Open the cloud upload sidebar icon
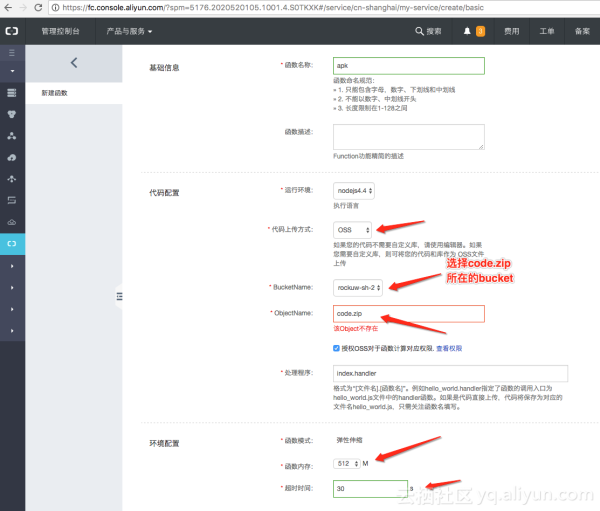The image size is (600, 511). 12,157
